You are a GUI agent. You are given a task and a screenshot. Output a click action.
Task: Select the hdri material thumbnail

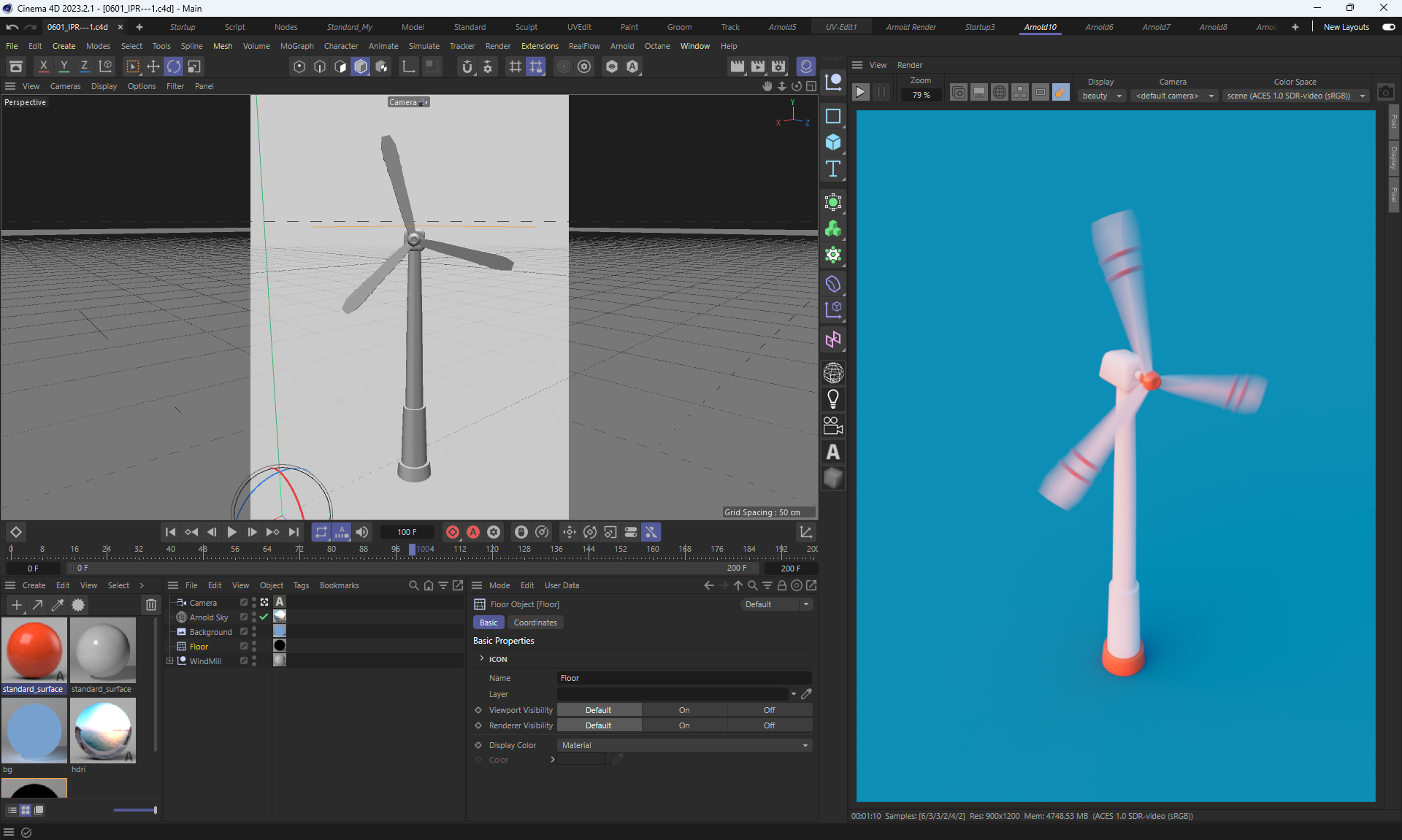pos(103,731)
